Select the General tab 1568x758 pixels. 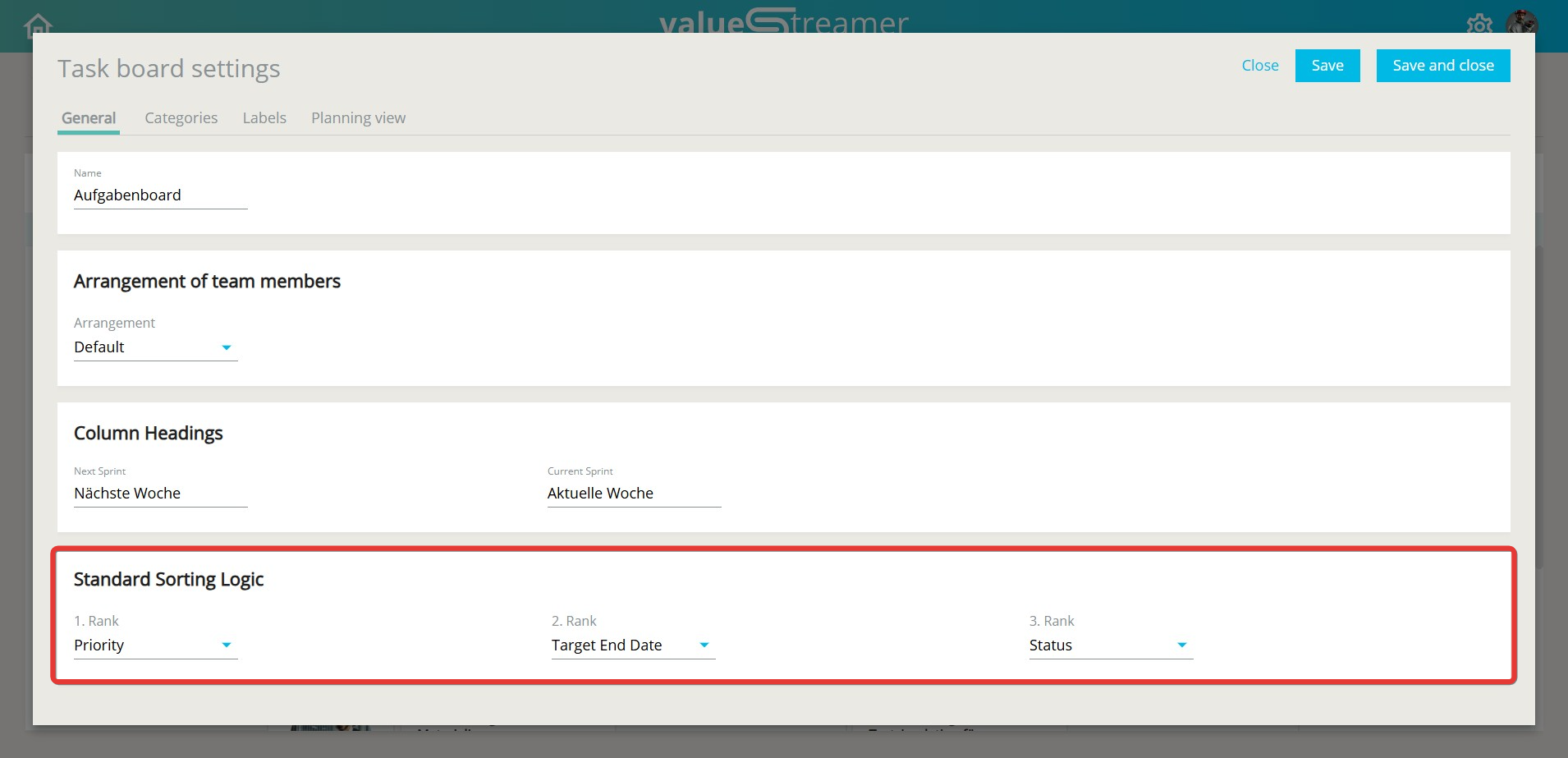pyautogui.click(x=89, y=118)
